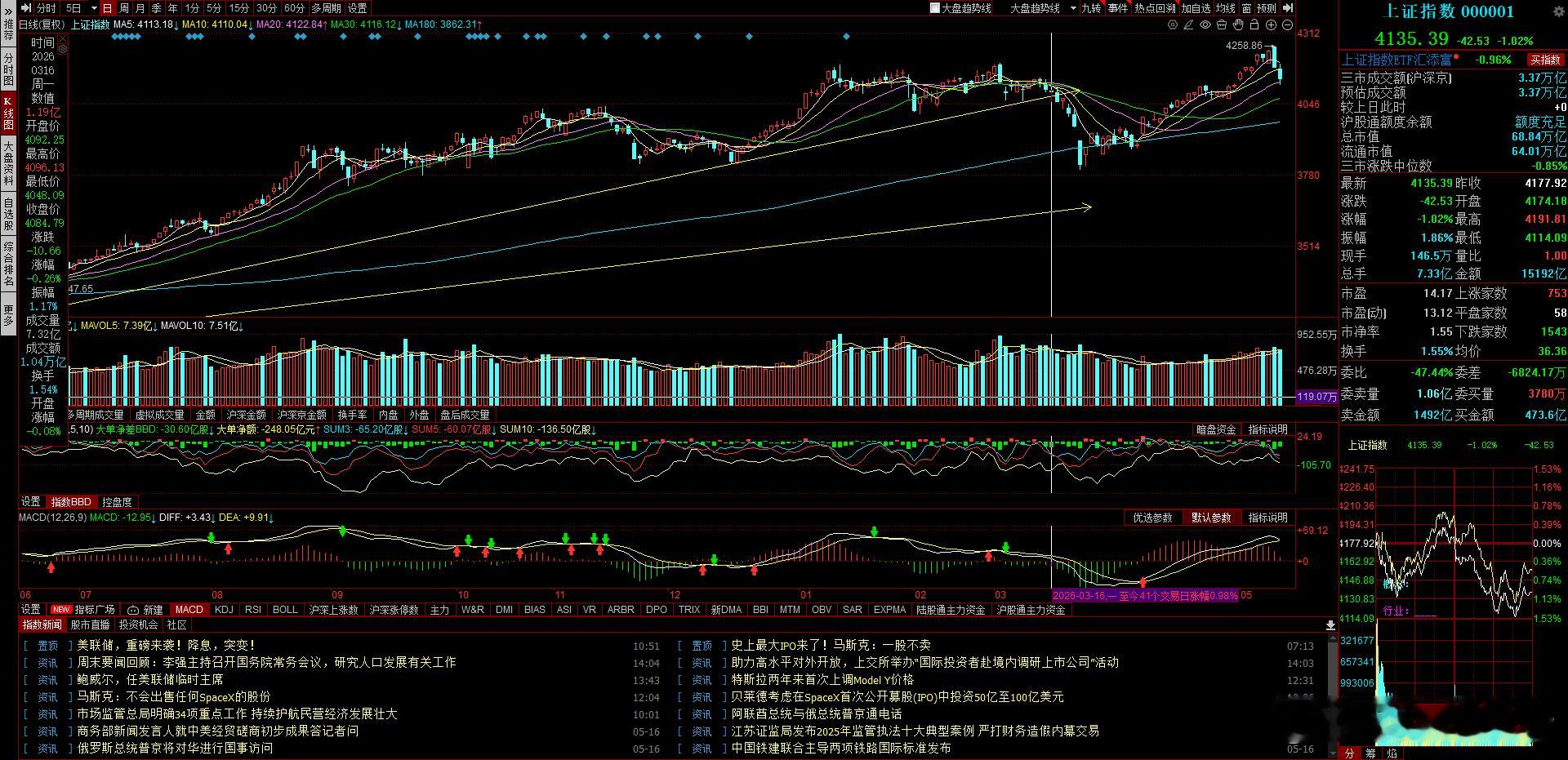Screen dimensions: 1568x760
Task: Click the right-side collapse arrow icon in toolbar
Action: pyautogui.click(x=1288, y=8)
